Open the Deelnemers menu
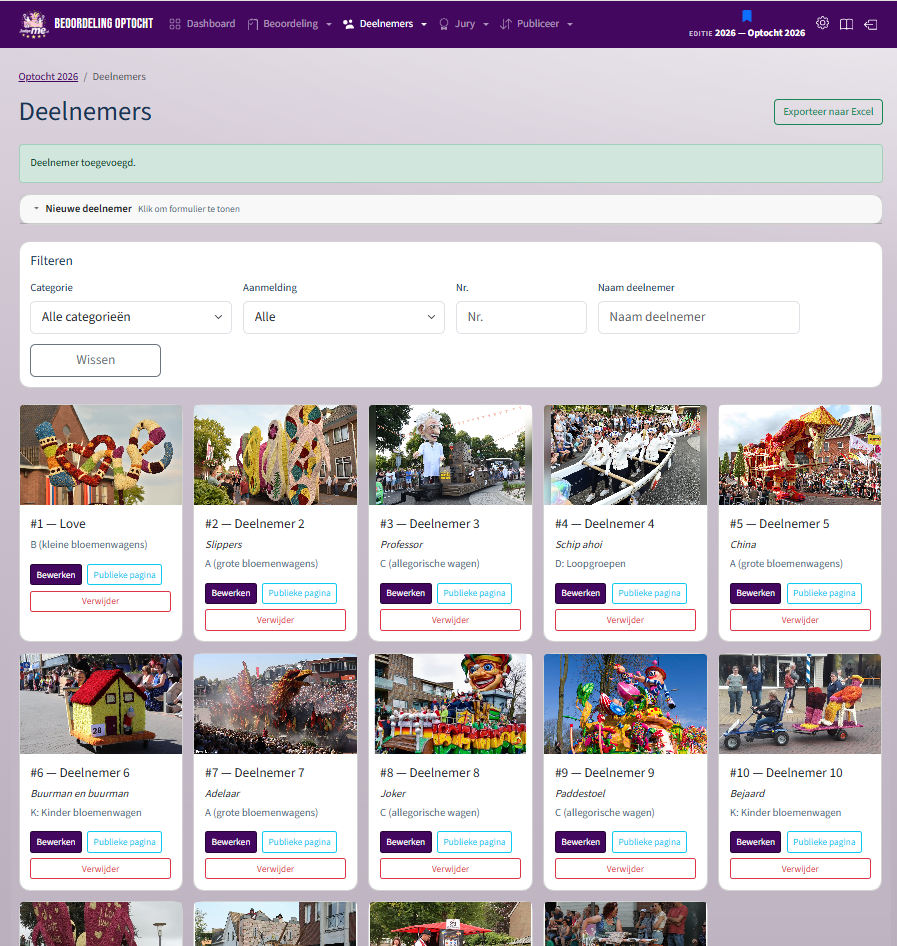The height and width of the screenshot is (946, 897). pos(386,24)
